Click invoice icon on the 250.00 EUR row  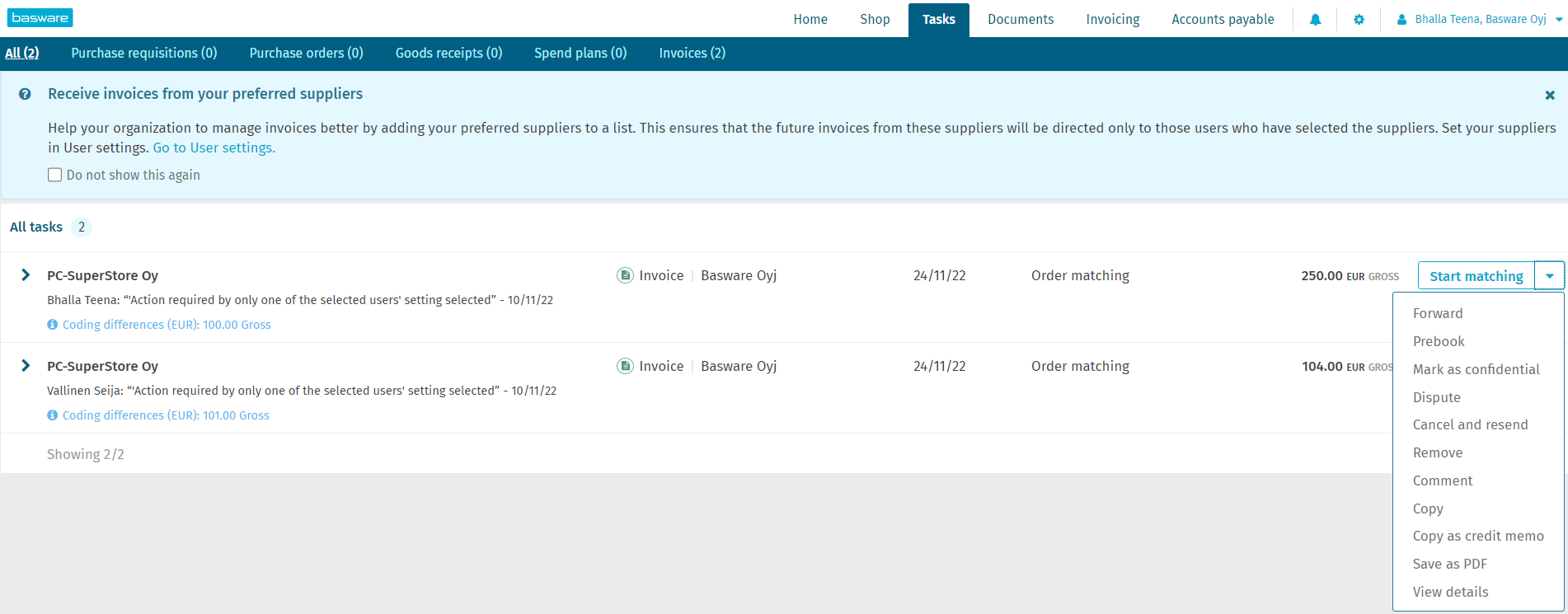pos(625,275)
